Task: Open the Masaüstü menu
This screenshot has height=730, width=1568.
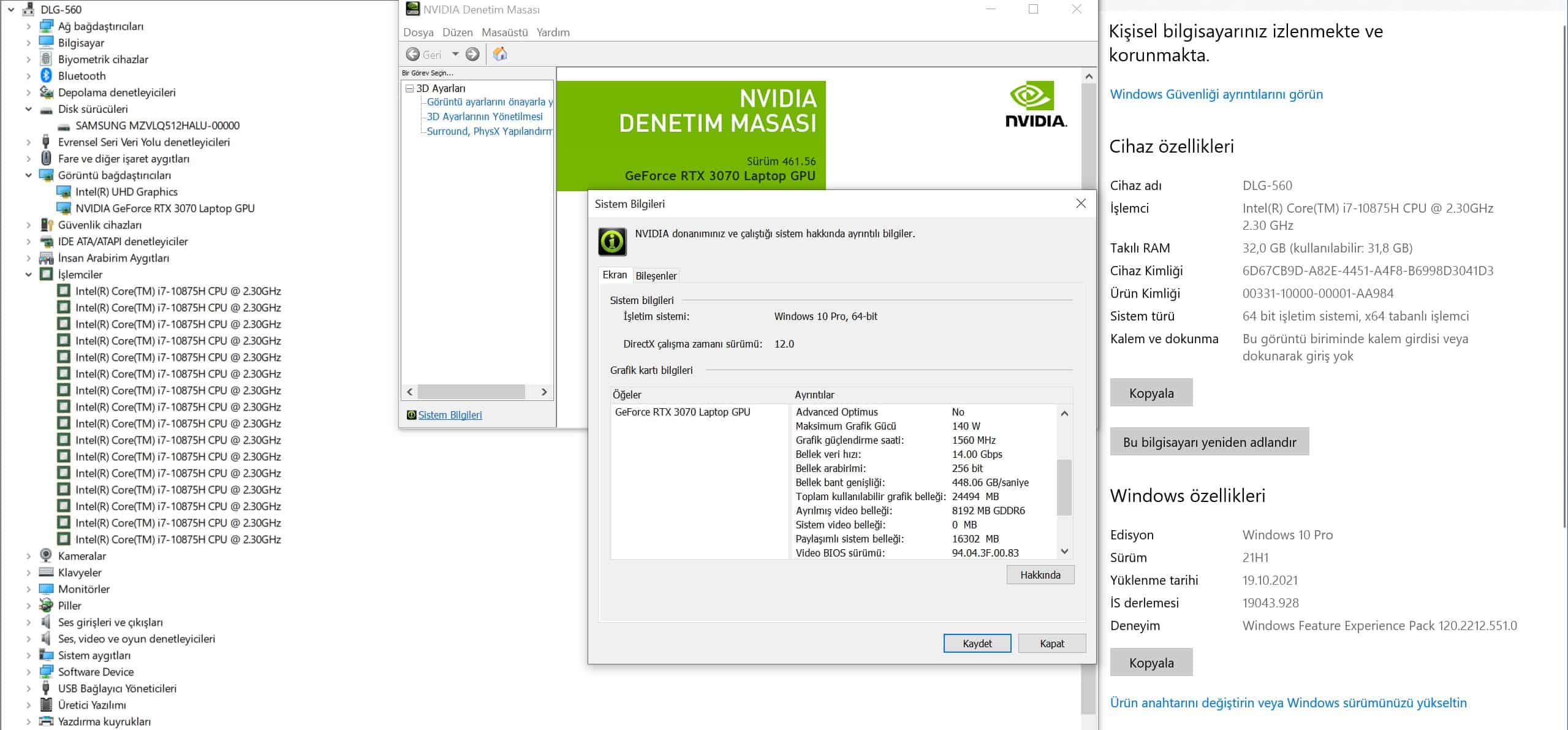Action: (x=504, y=32)
